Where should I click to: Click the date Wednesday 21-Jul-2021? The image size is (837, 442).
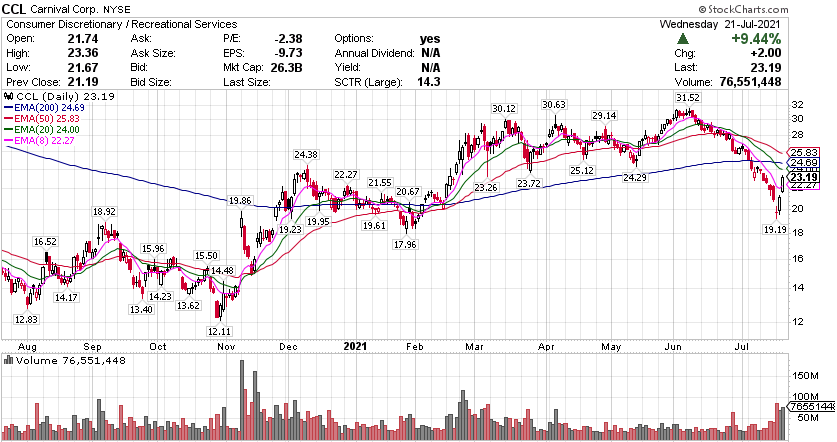720,25
